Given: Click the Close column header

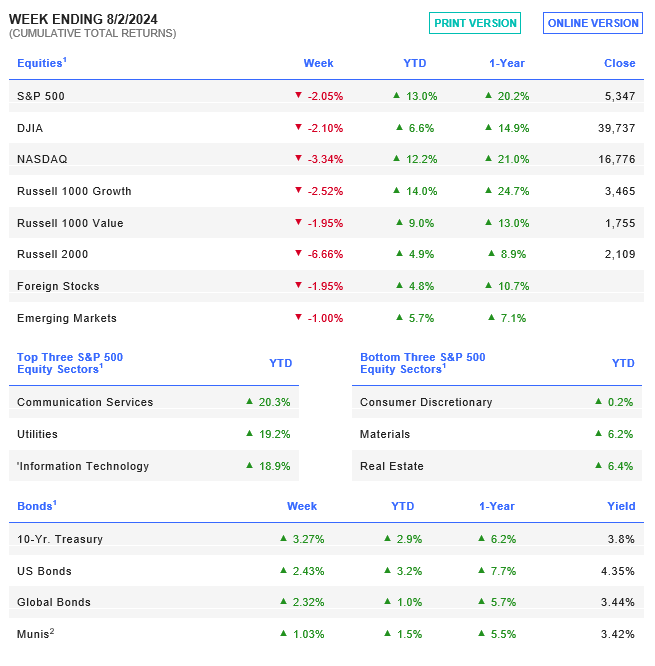Looking at the screenshot, I should (620, 63).
